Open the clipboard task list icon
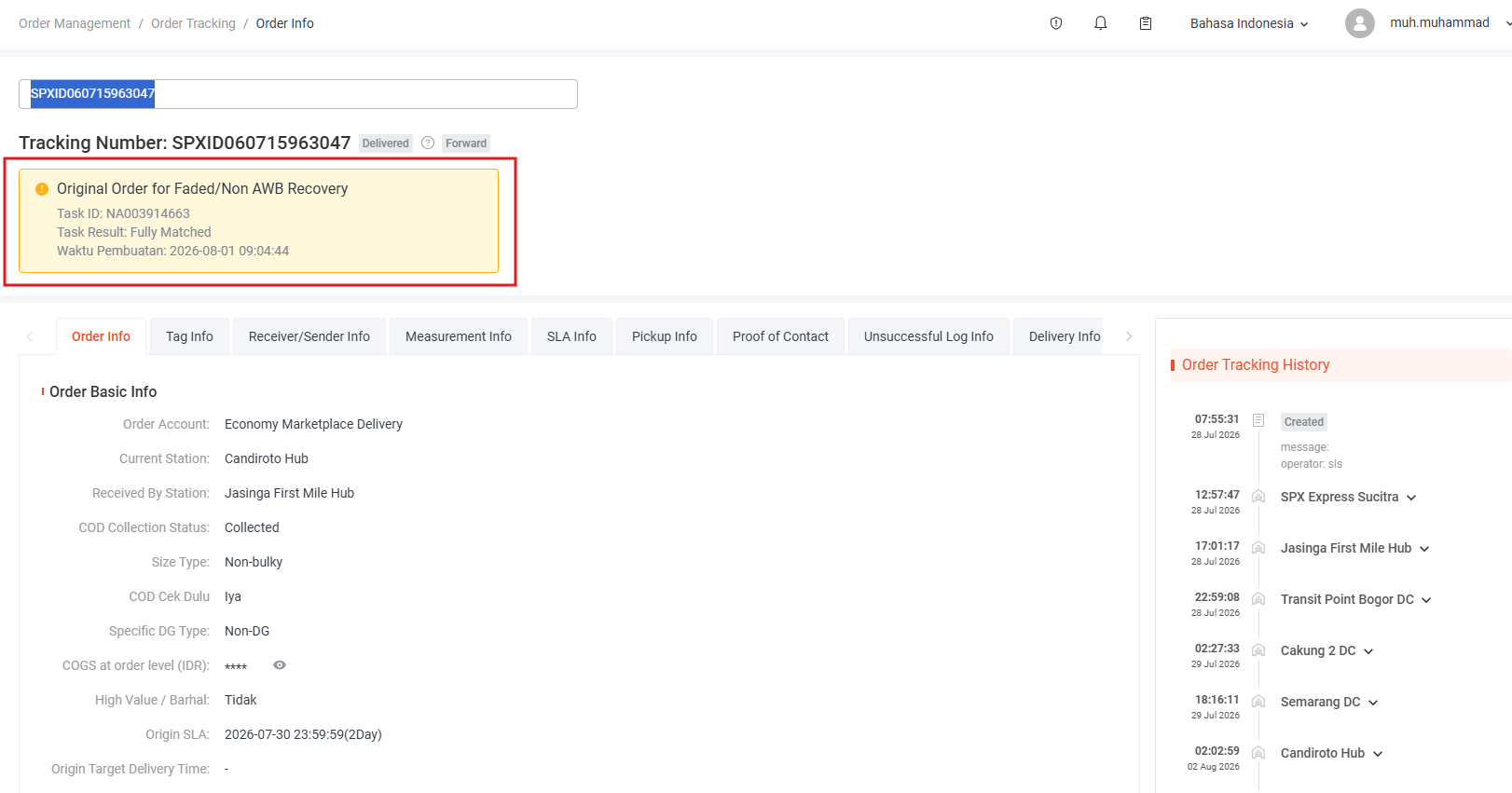Screen dimensions: 1512x793 pyautogui.click(x=1146, y=23)
